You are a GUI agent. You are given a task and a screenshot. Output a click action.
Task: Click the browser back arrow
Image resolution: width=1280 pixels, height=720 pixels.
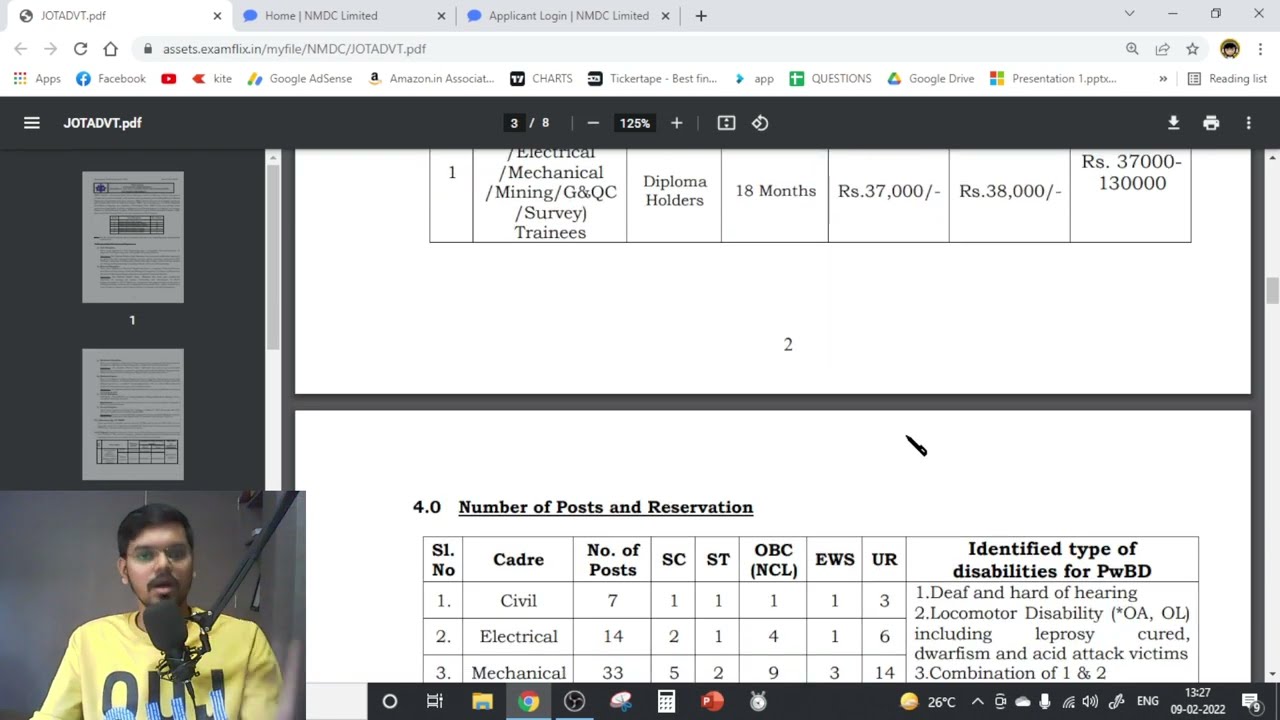(x=21, y=49)
